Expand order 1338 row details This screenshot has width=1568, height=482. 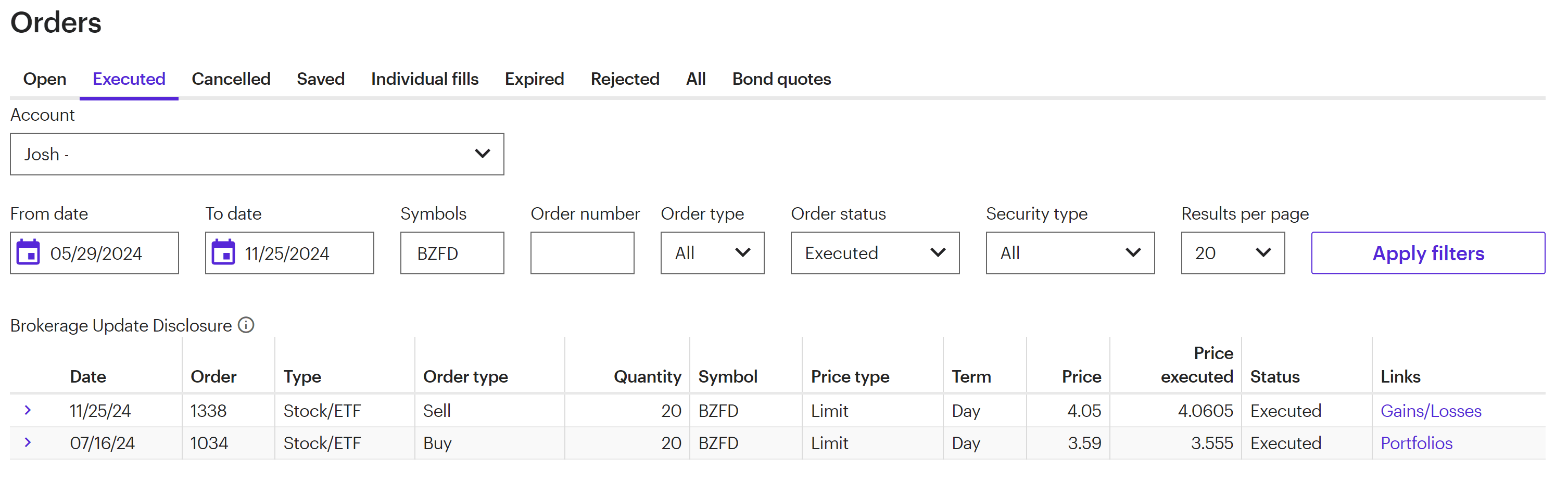[28, 410]
